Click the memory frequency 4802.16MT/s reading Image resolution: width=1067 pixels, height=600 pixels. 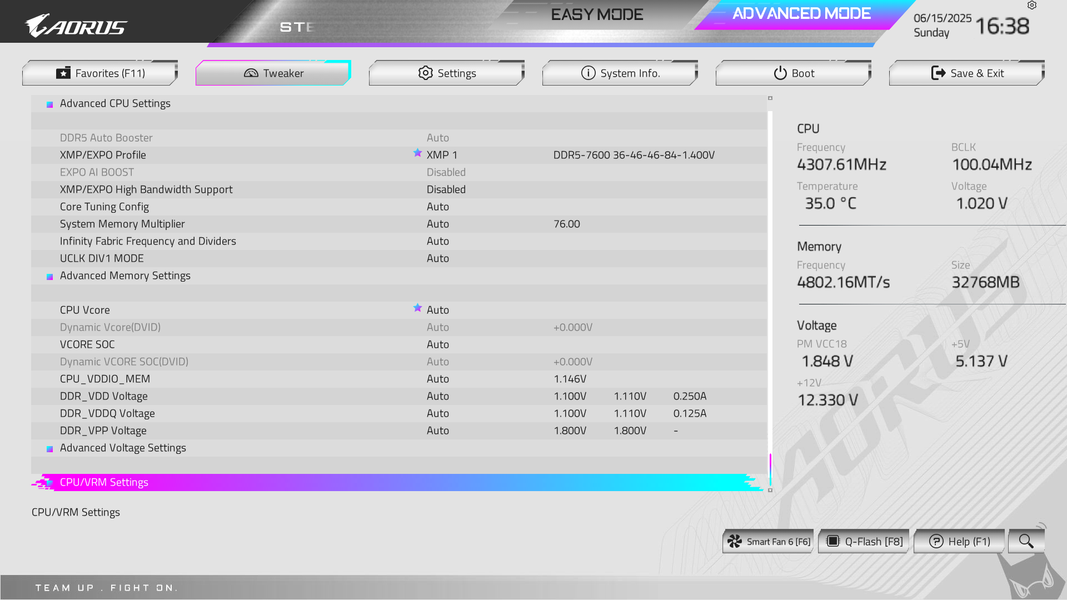tap(843, 282)
